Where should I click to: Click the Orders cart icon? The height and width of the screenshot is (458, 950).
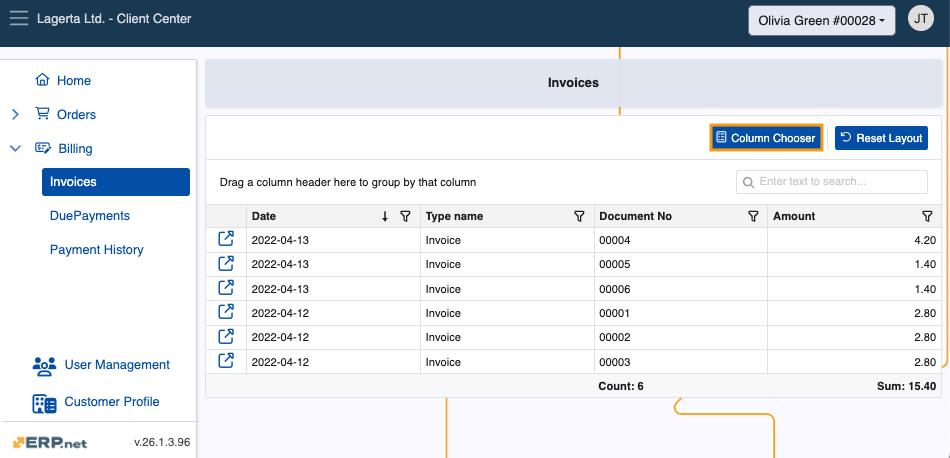click(x=42, y=114)
